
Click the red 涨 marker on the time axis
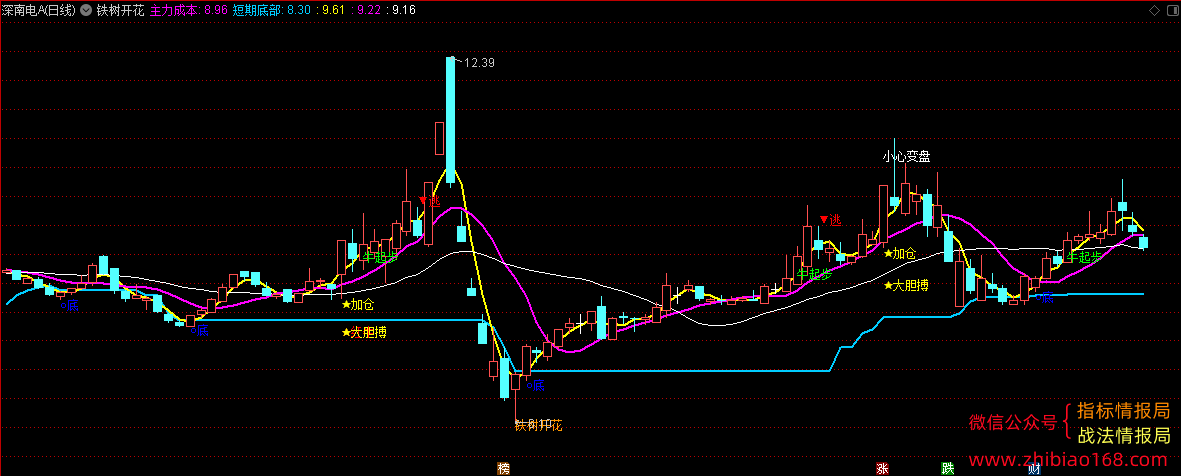click(x=882, y=468)
